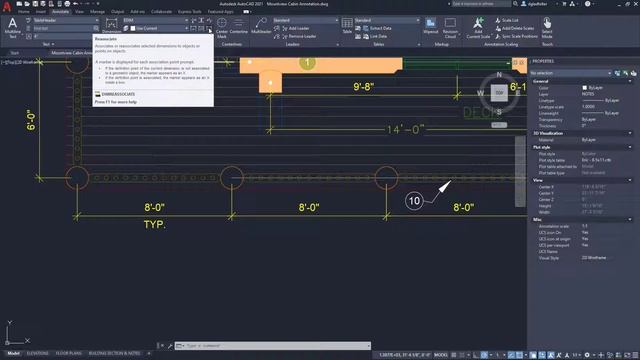Toggle grid display in status bar
Screen dimensions: 640x360
(x=454, y=355)
